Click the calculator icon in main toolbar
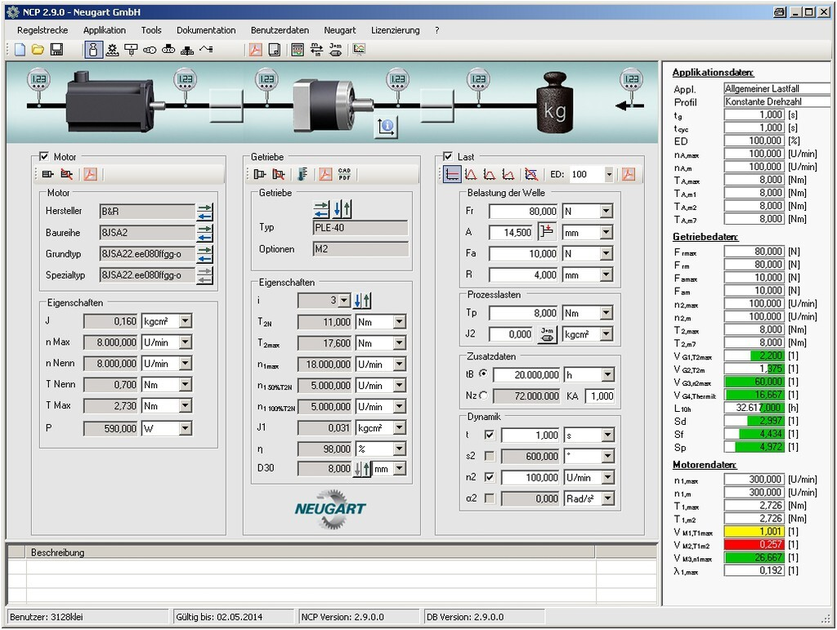 (x=297, y=50)
